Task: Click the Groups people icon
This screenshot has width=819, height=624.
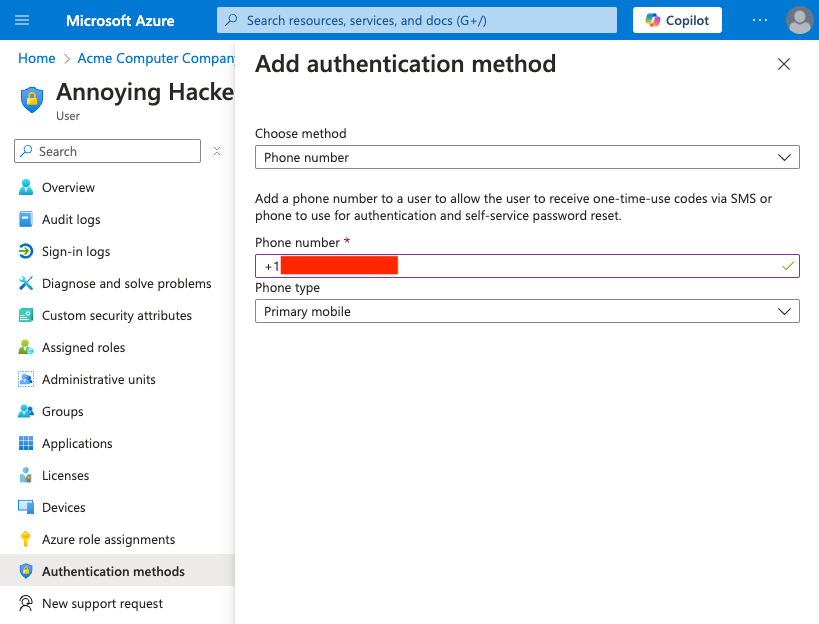Action: (x=26, y=411)
